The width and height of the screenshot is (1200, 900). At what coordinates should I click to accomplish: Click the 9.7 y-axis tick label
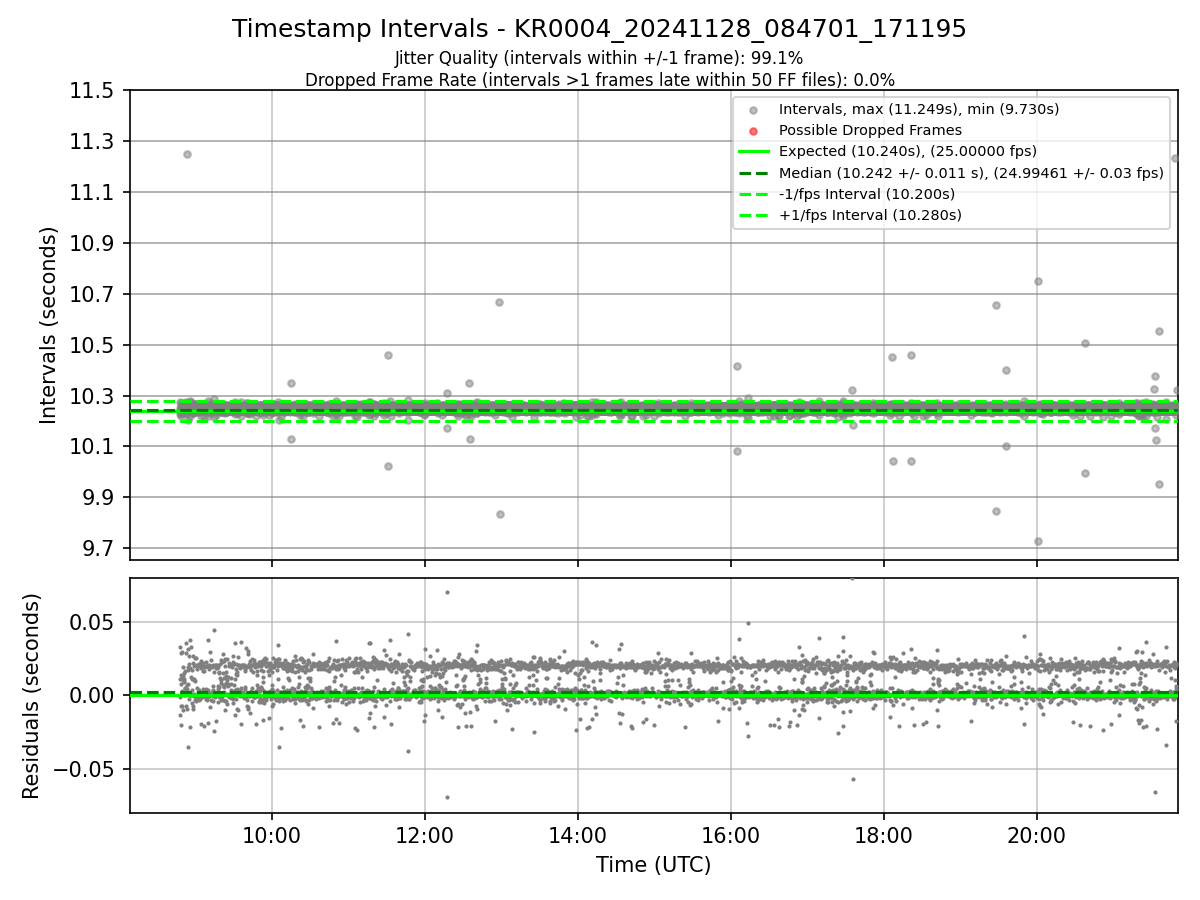[x=99, y=548]
